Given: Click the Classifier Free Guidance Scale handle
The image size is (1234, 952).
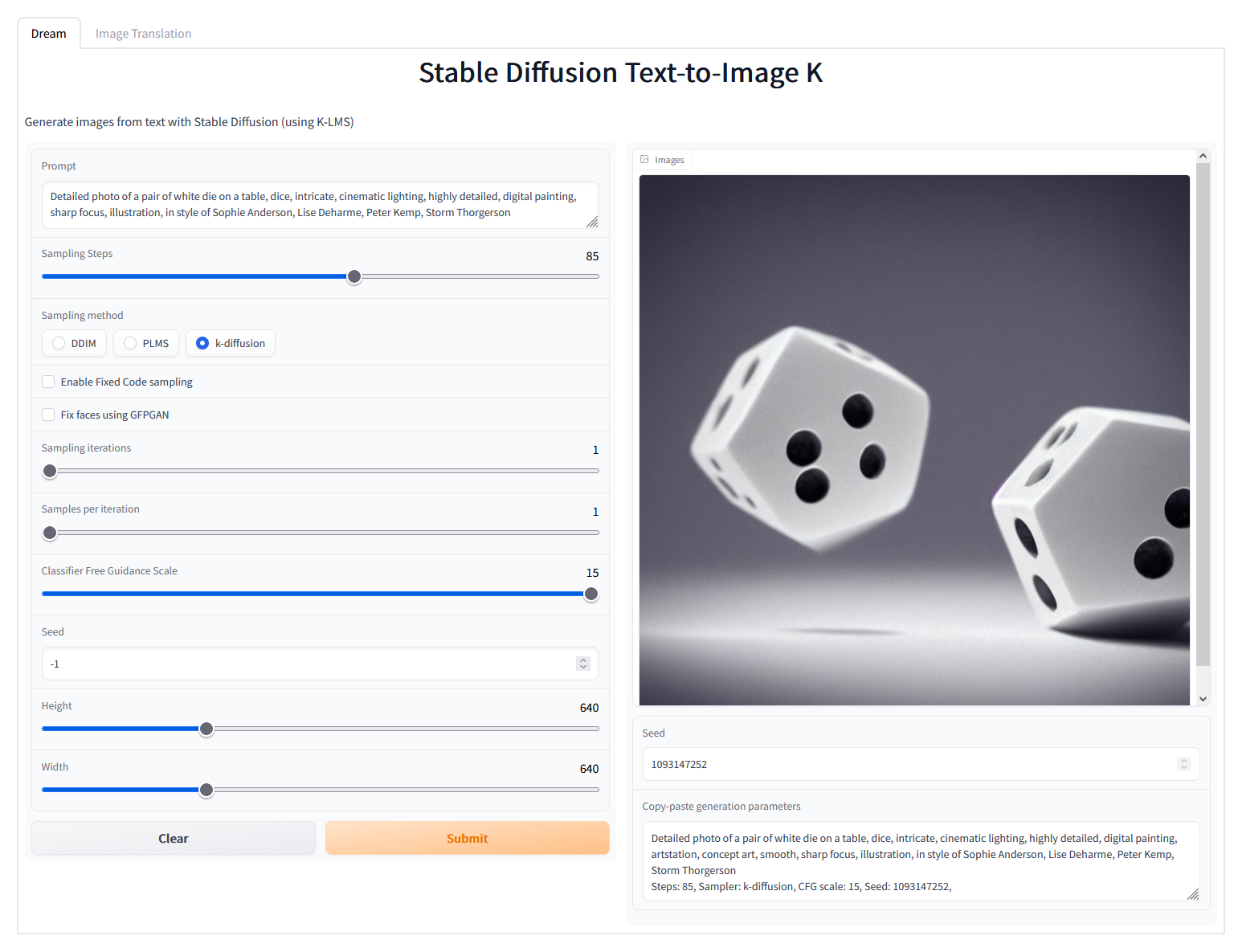Looking at the screenshot, I should (x=591, y=594).
